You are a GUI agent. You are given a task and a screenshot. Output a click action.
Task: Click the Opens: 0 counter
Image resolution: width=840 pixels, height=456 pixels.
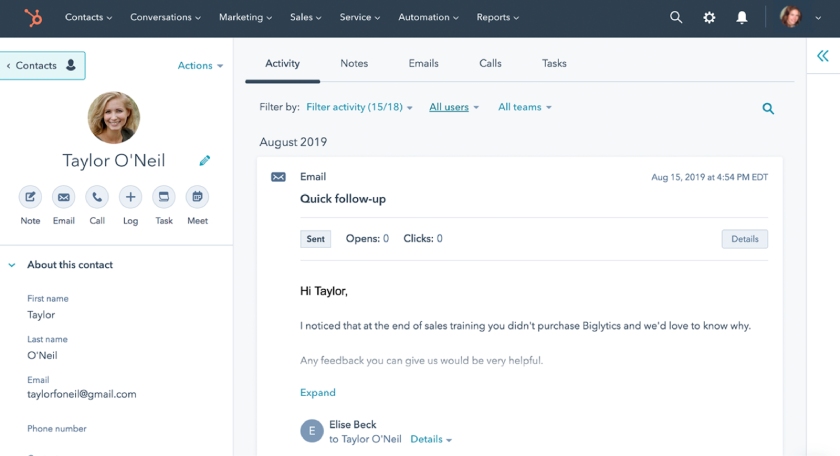368,238
